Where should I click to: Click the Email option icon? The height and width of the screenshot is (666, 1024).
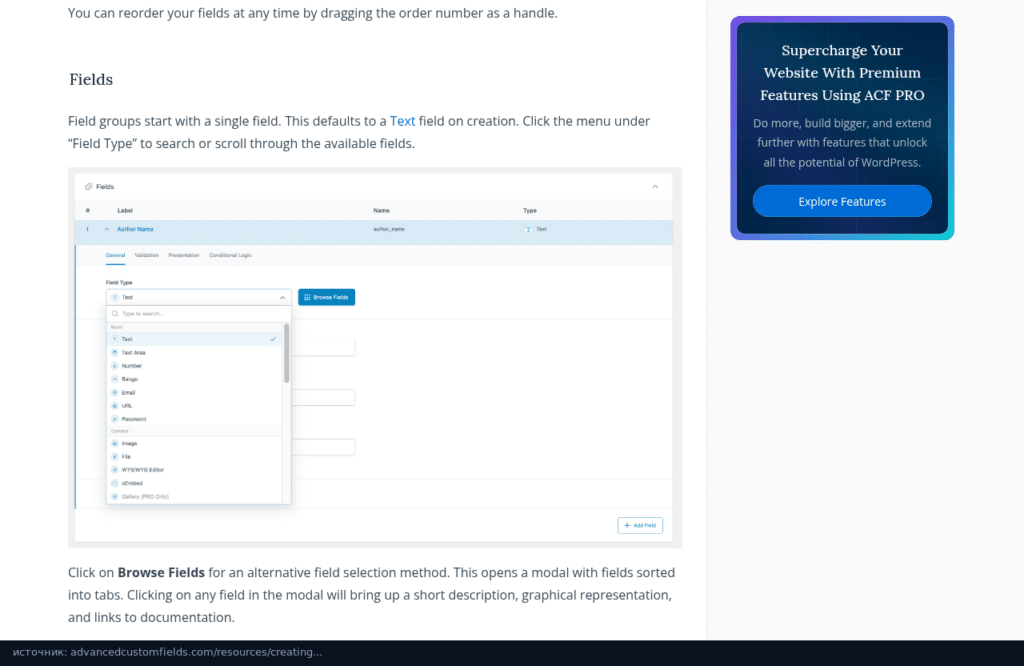pos(115,393)
